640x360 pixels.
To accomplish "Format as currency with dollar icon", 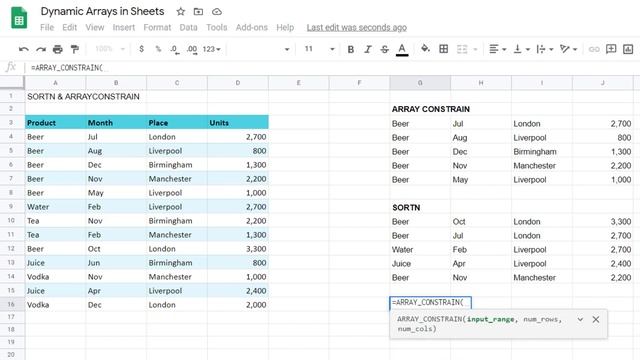I will [141, 49].
